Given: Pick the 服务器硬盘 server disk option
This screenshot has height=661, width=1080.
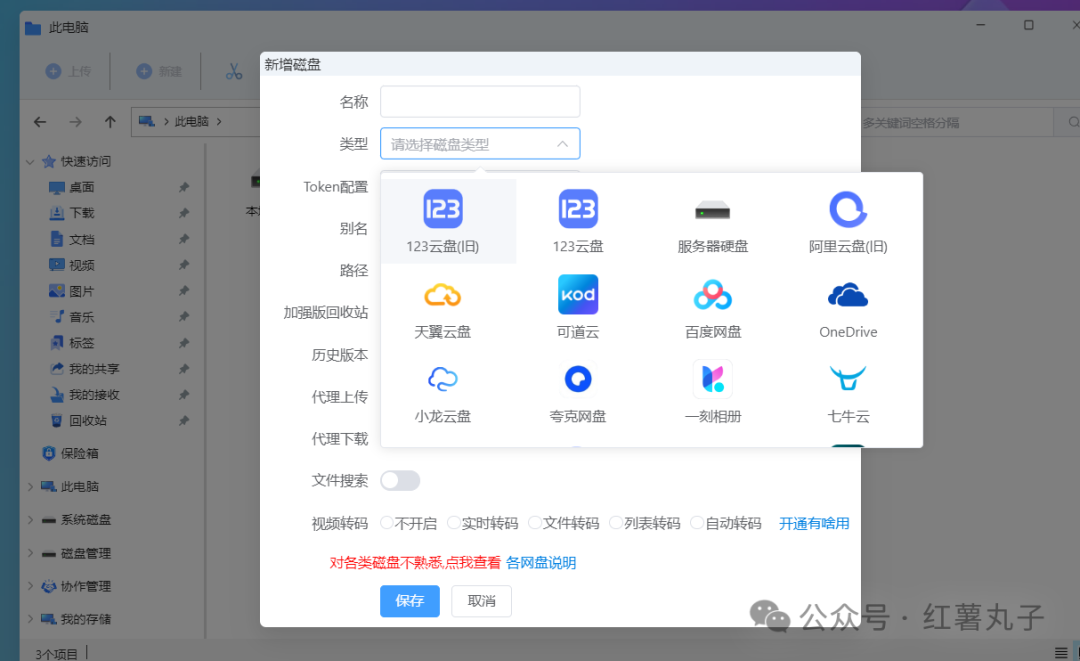Looking at the screenshot, I should [713, 222].
